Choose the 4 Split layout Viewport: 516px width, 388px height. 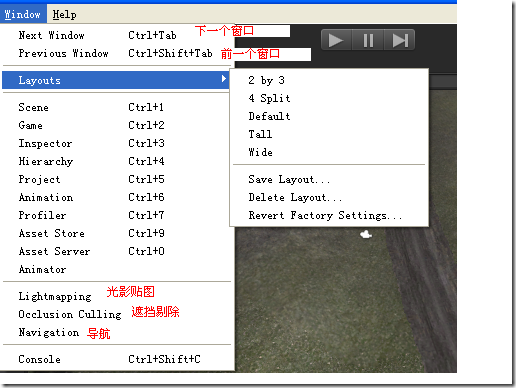point(329,98)
